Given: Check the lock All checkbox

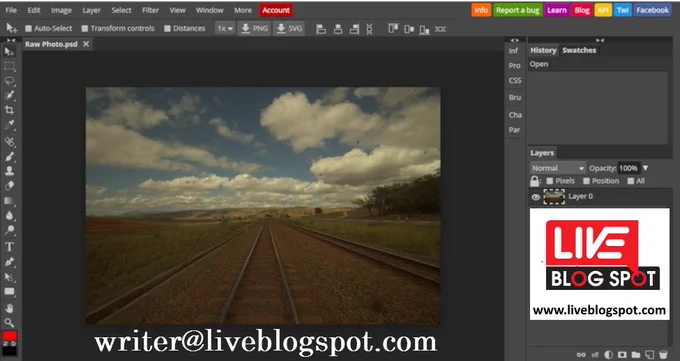Looking at the screenshot, I should (631, 181).
